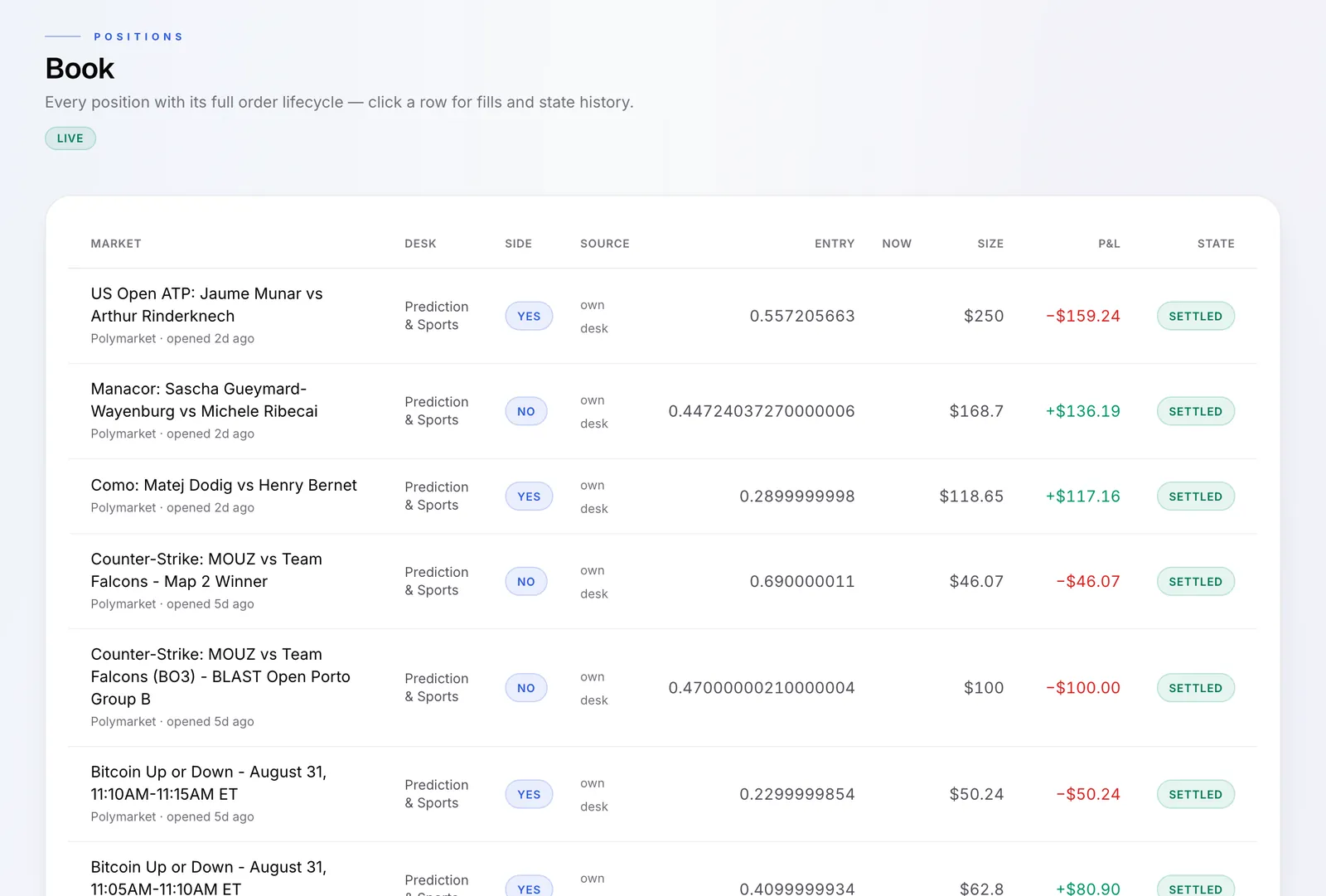Open the BLAST Open Porto Group B market row
The width and height of the screenshot is (1326, 896).
click(x=662, y=688)
